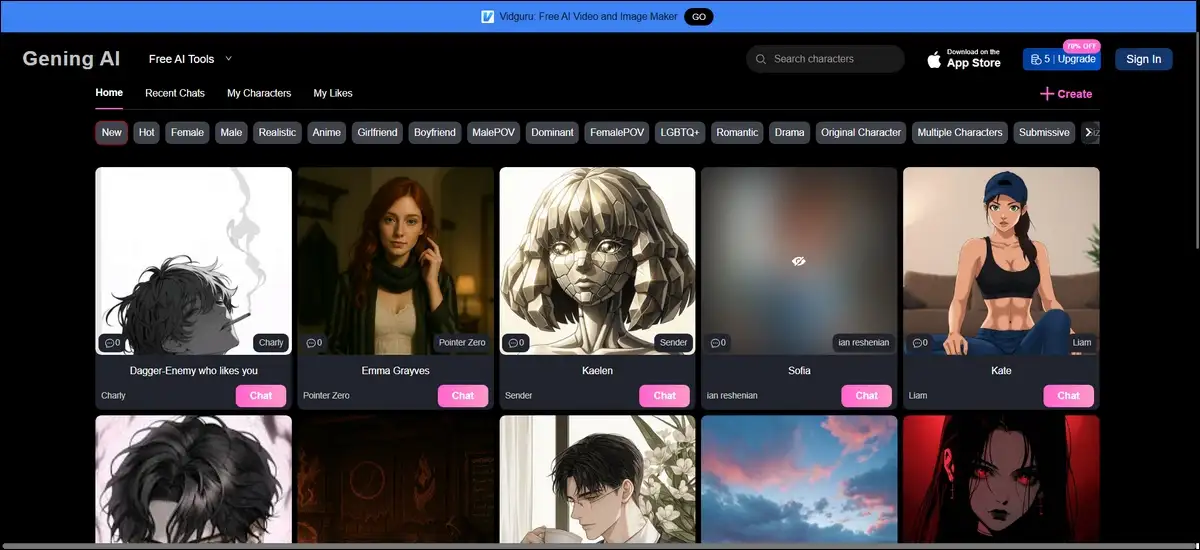Viewport: 1200px width, 550px height.
Task: Open the Kaelen character title
Action: point(597,370)
